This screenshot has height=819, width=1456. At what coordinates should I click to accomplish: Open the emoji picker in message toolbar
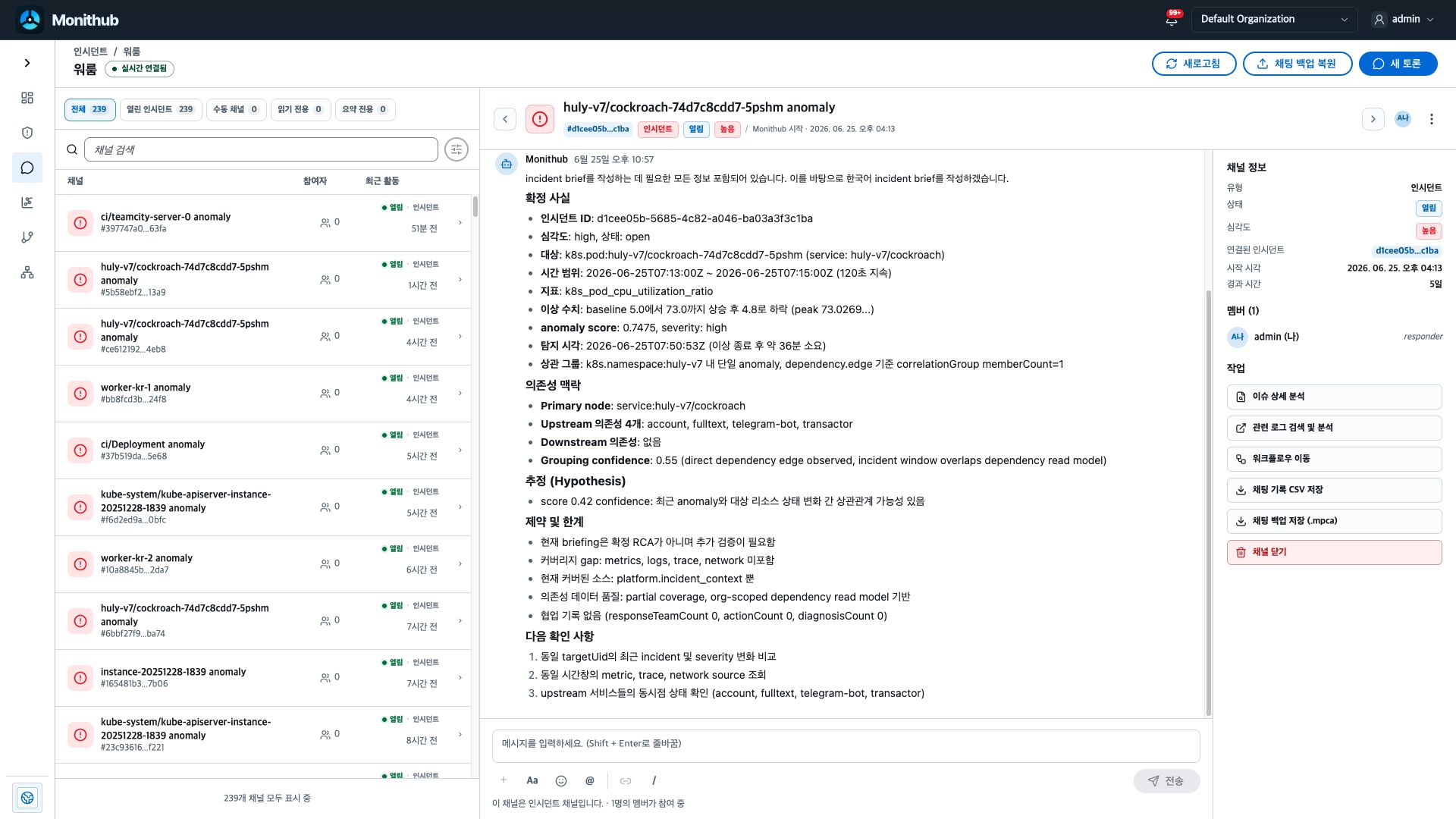(x=561, y=780)
